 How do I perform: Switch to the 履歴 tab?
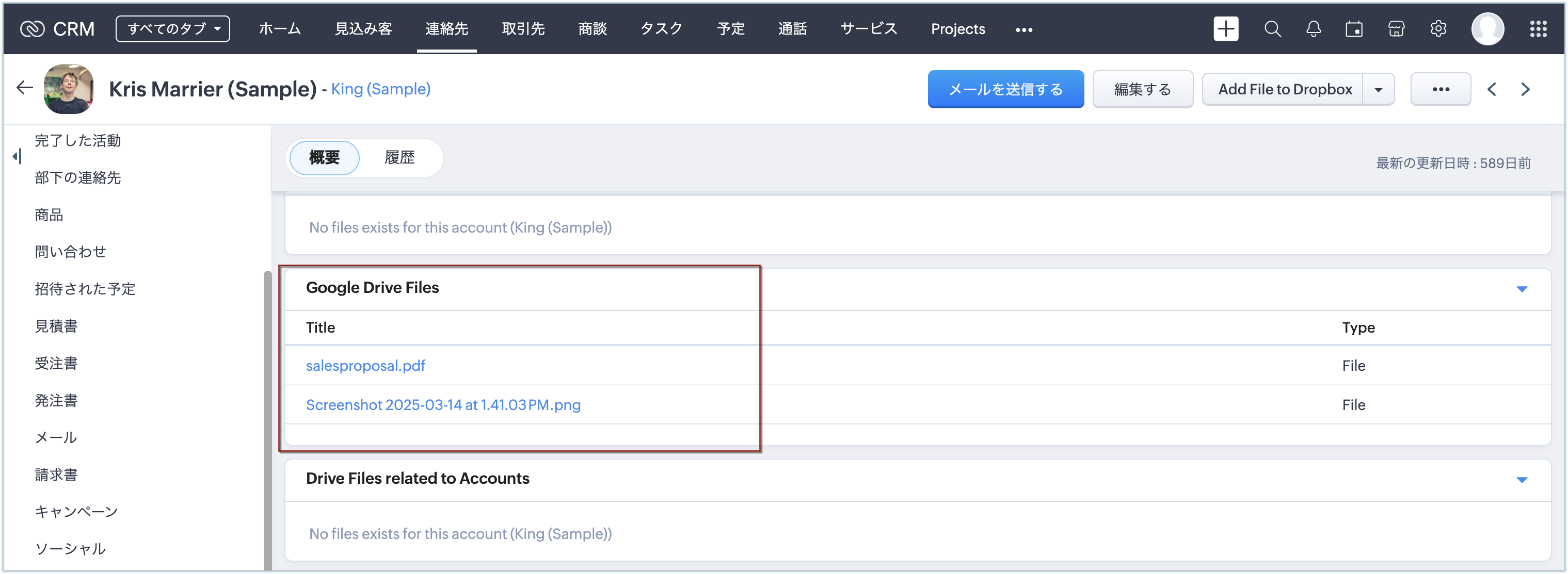tap(399, 157)
